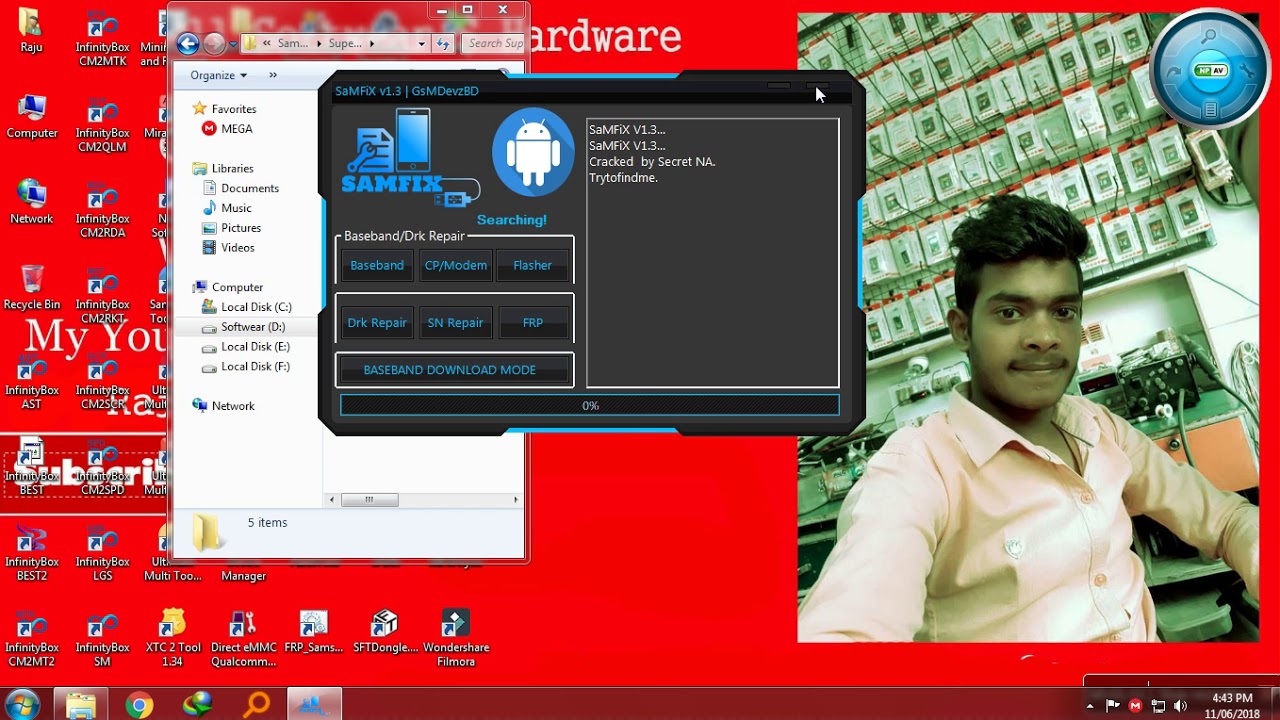Show more Explorer toolbar commands chevron
The image size is (1280, 720).
pos(273,75)
